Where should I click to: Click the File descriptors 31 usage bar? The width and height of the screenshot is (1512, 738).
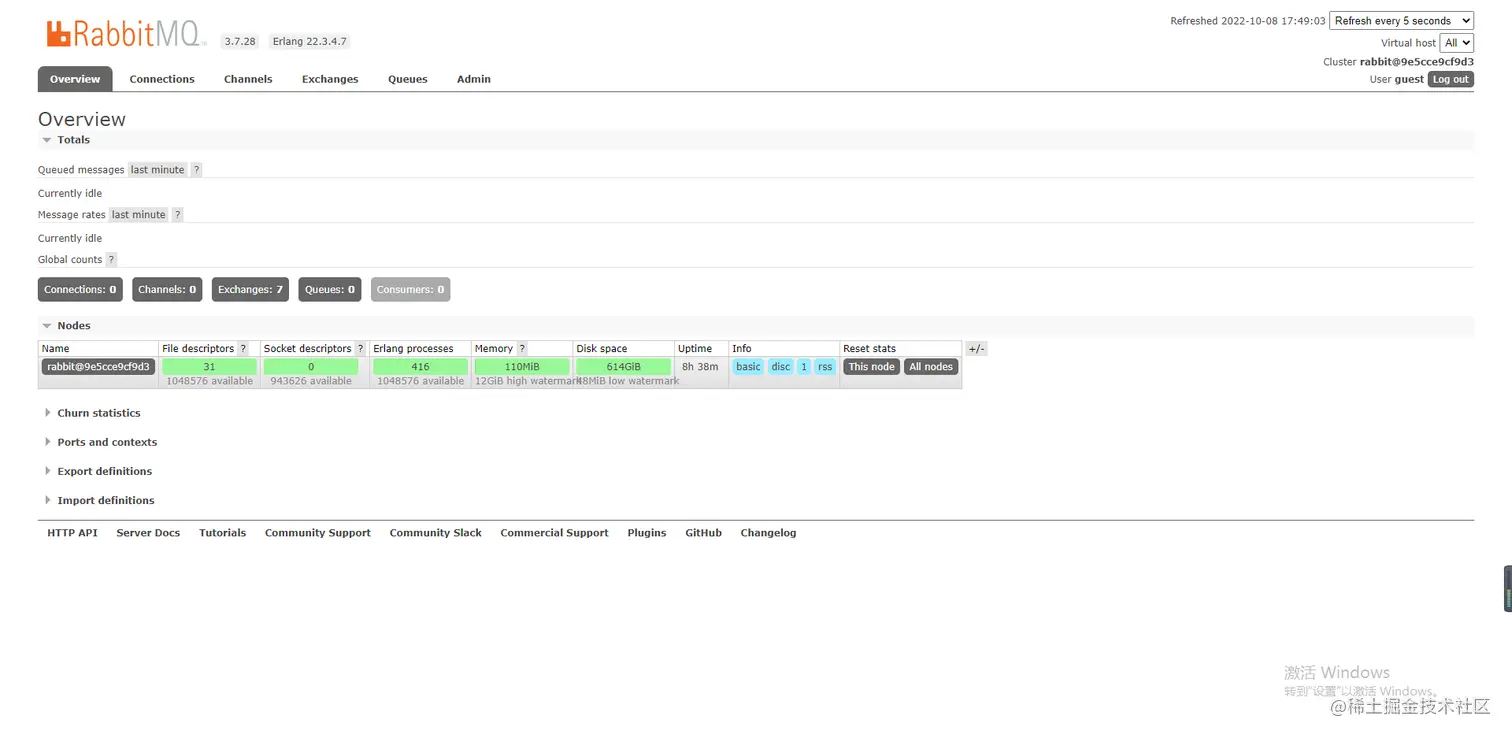point(209,367)
